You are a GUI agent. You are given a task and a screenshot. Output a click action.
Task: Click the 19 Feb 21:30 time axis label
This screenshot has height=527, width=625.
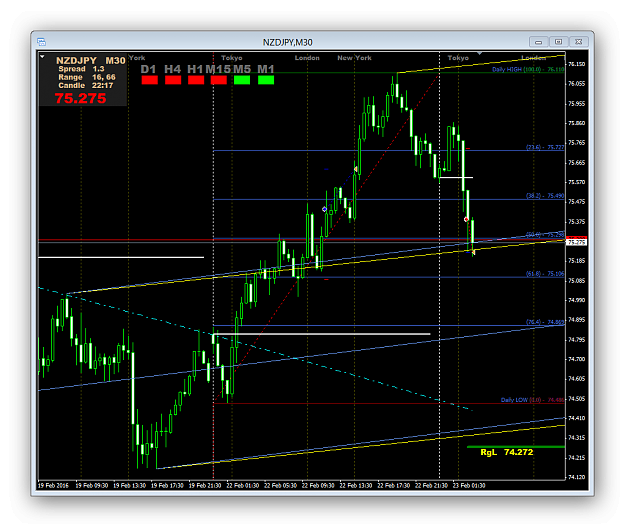[205, 486]
